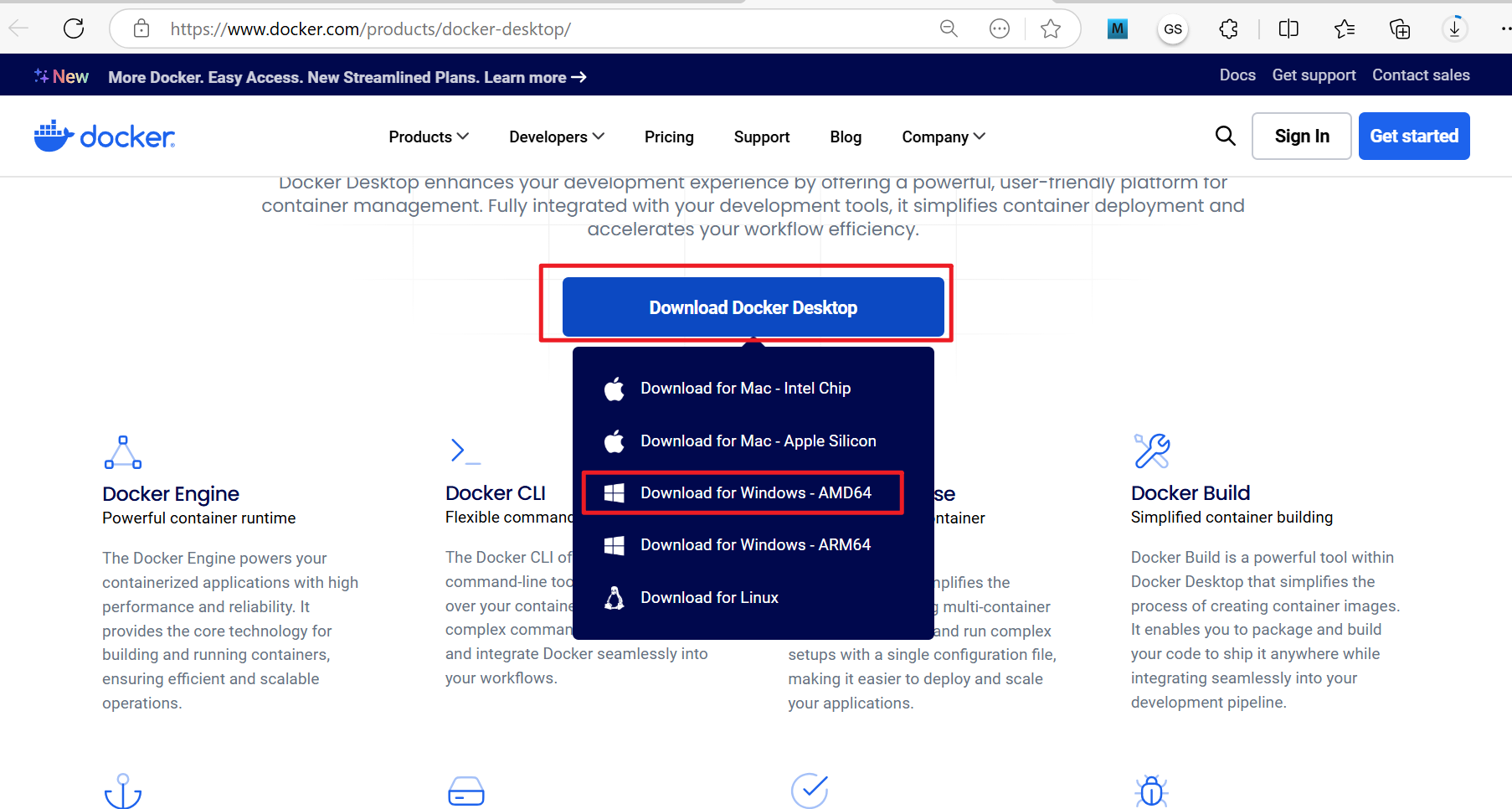Open the Docs link

[1237, 75]
